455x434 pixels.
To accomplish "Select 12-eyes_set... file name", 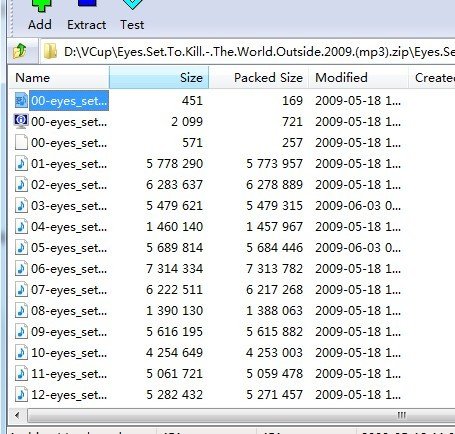I will click(69, 395).
